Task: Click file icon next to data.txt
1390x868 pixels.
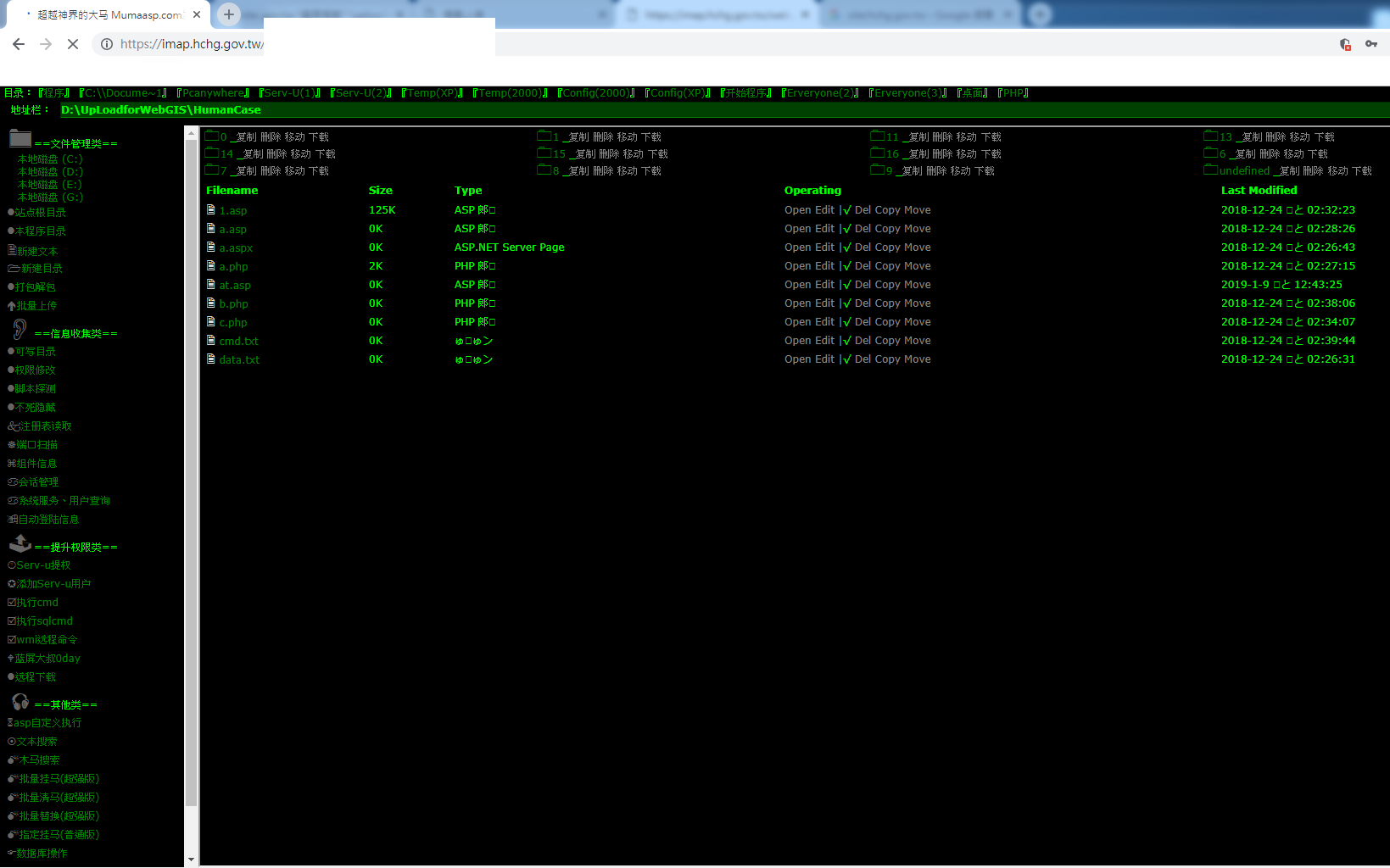Action: tap(211, 359)
